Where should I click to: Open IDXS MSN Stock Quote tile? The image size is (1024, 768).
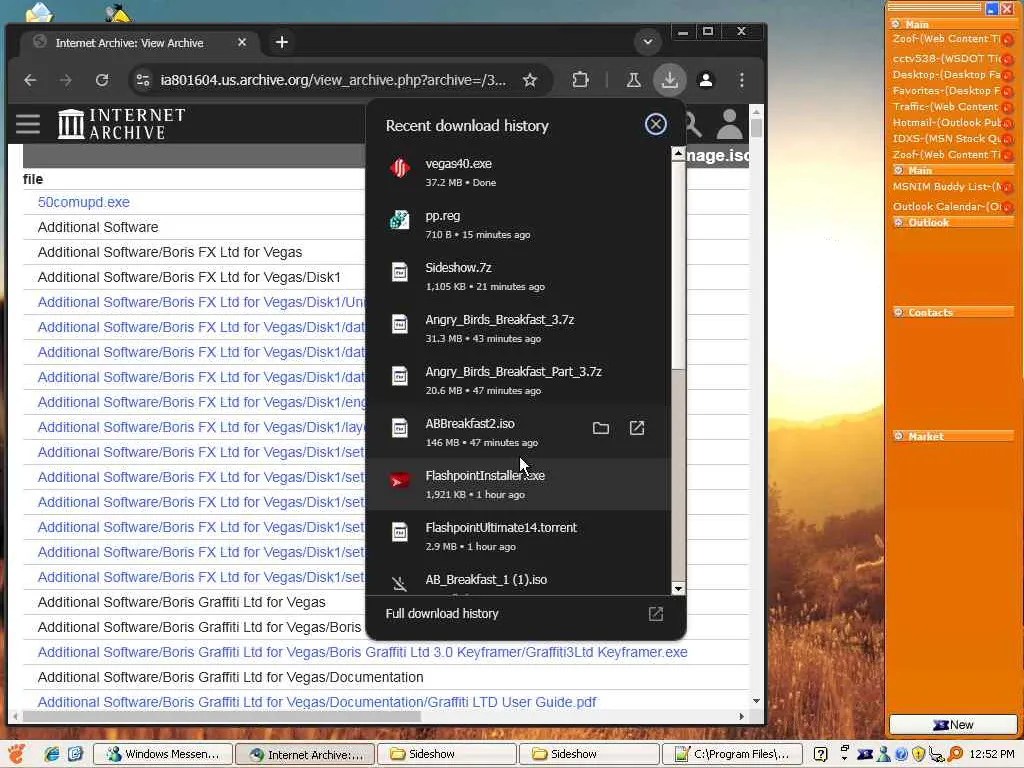[x=947, y=138]
